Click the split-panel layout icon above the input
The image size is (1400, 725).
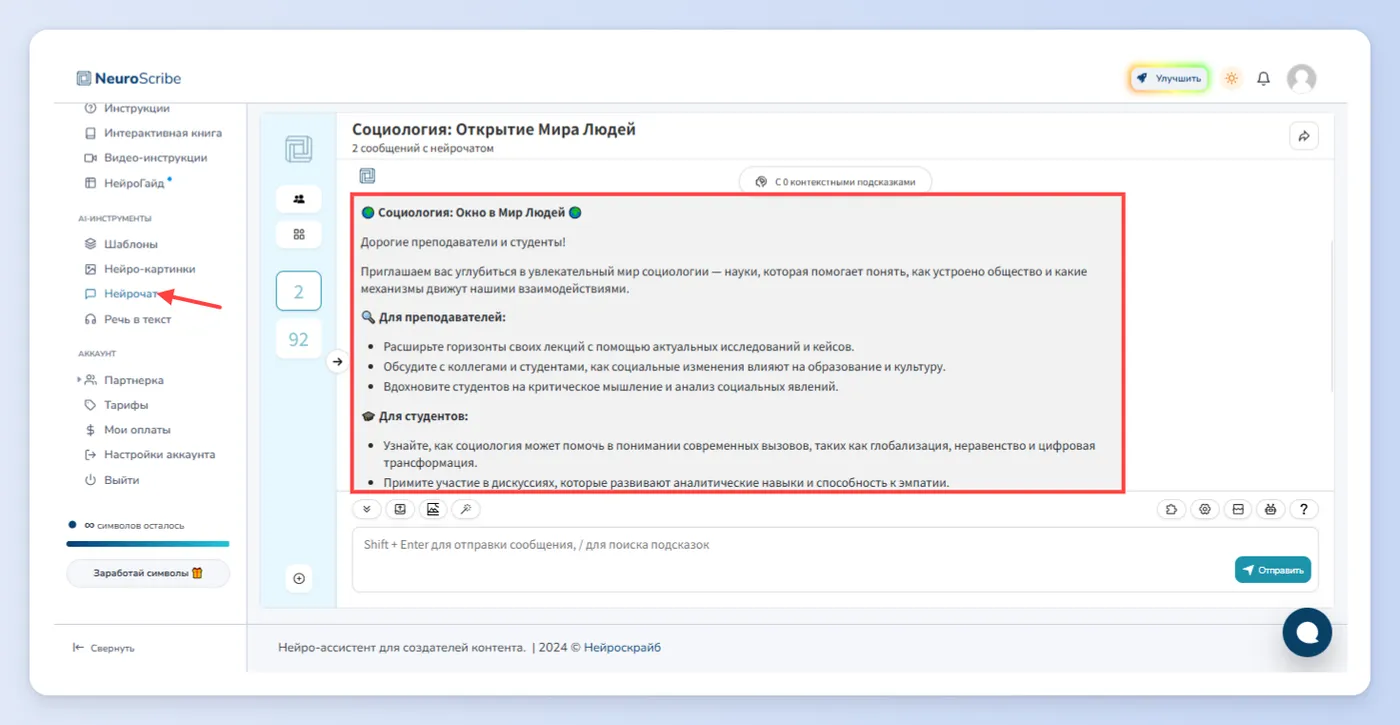click(1238, 509)
